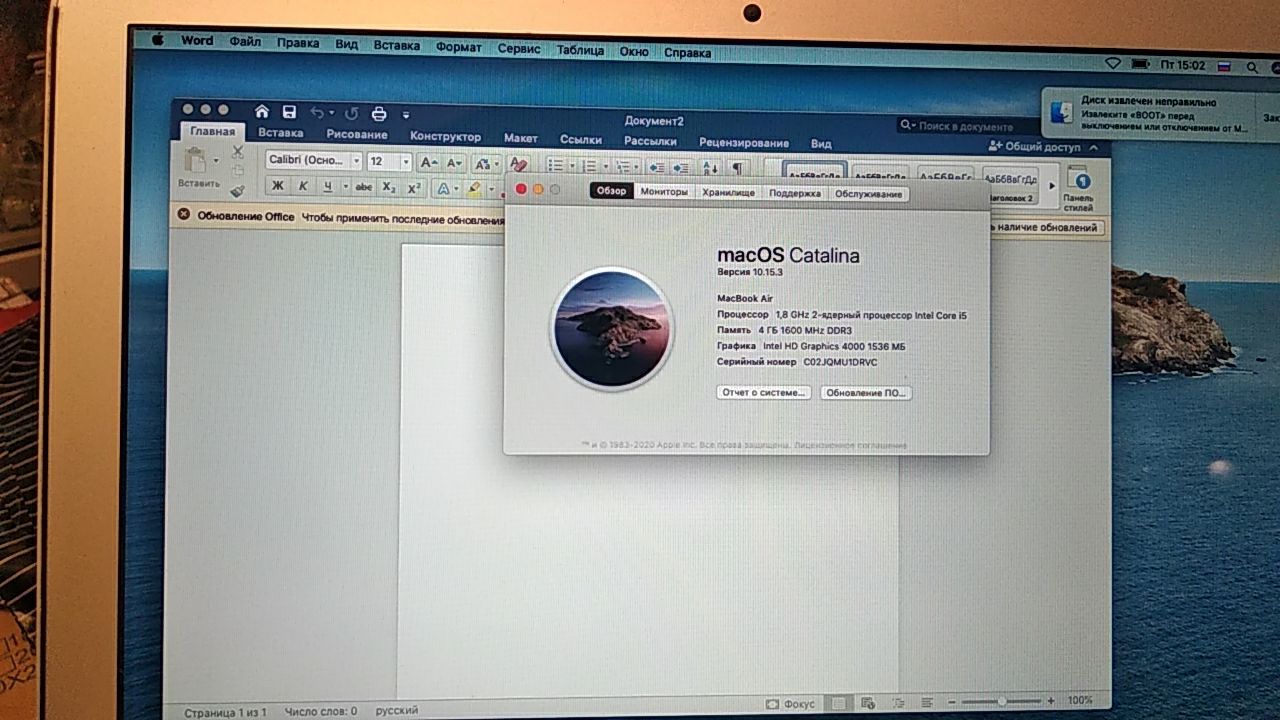Click the Заголовок 2 style thumbnail
The image size is (1280, 720).
point(1010,185)
